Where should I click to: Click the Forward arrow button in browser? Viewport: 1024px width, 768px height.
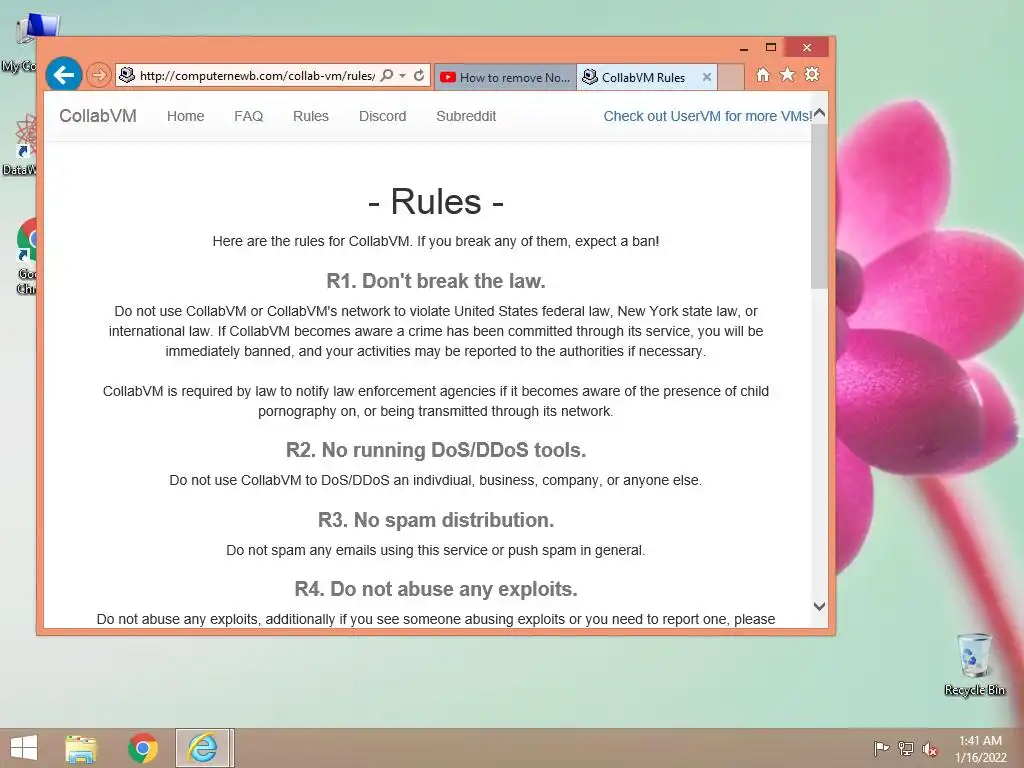pos(99,75)
